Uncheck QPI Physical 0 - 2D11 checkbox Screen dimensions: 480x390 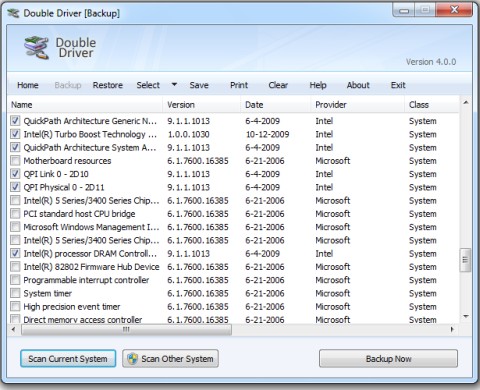(x=15, y=187)
